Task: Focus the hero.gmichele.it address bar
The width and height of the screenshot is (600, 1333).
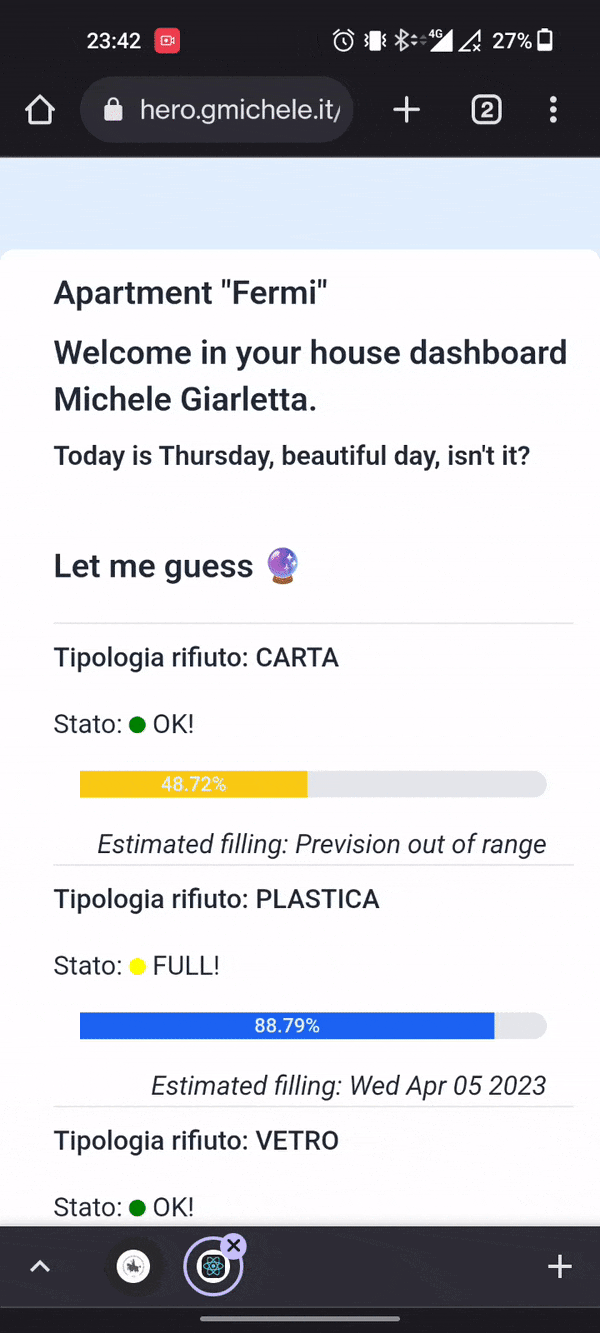Action: 240,110
